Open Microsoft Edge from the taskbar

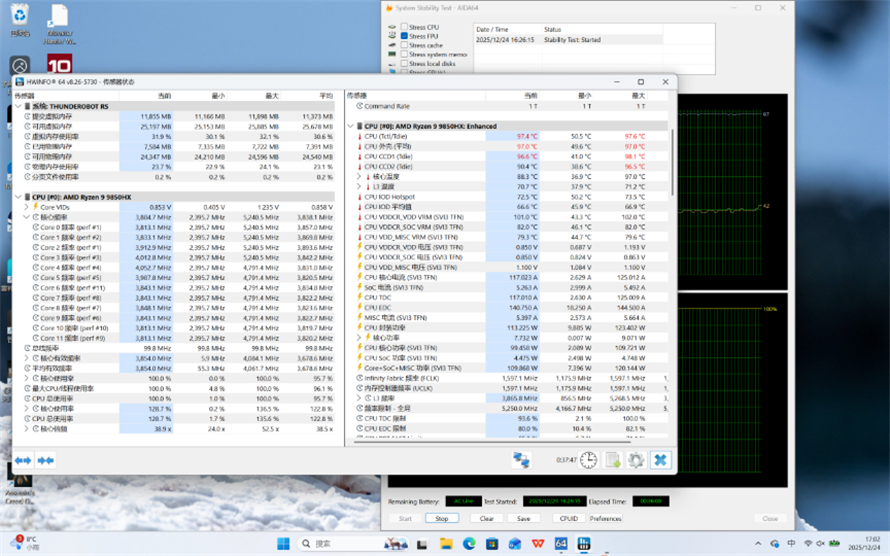click(x=470, y=543)
